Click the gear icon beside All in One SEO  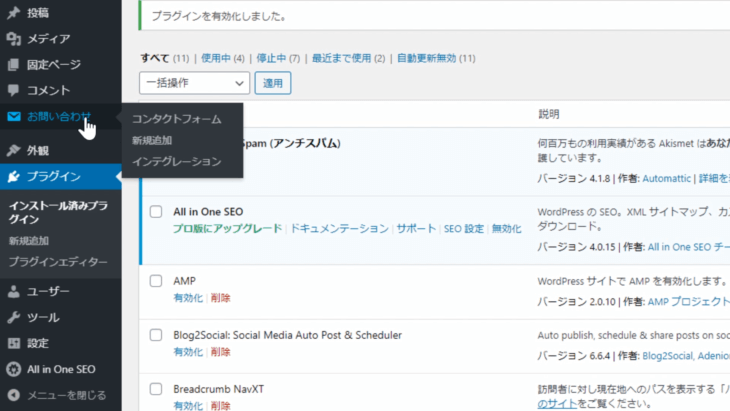(x=14, y=369)
